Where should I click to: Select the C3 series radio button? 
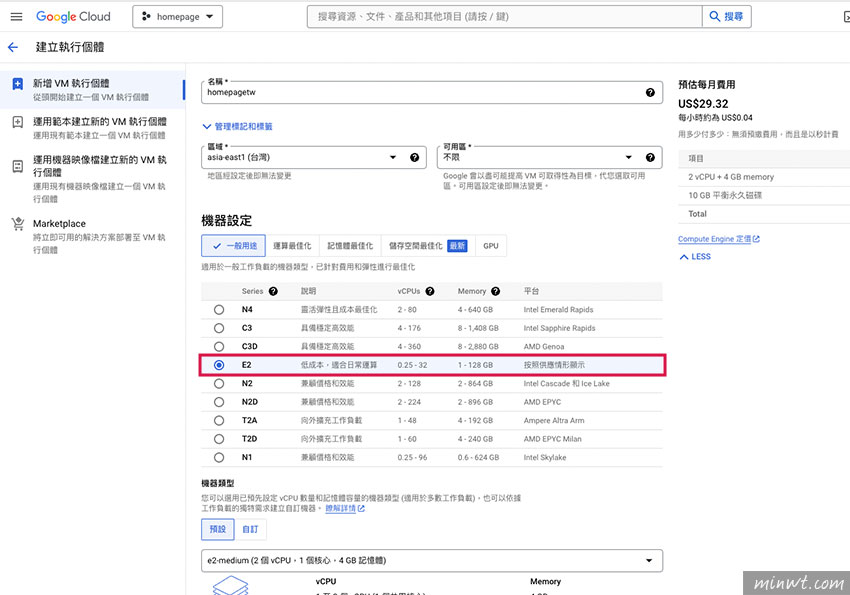click(x=219, y=328)
